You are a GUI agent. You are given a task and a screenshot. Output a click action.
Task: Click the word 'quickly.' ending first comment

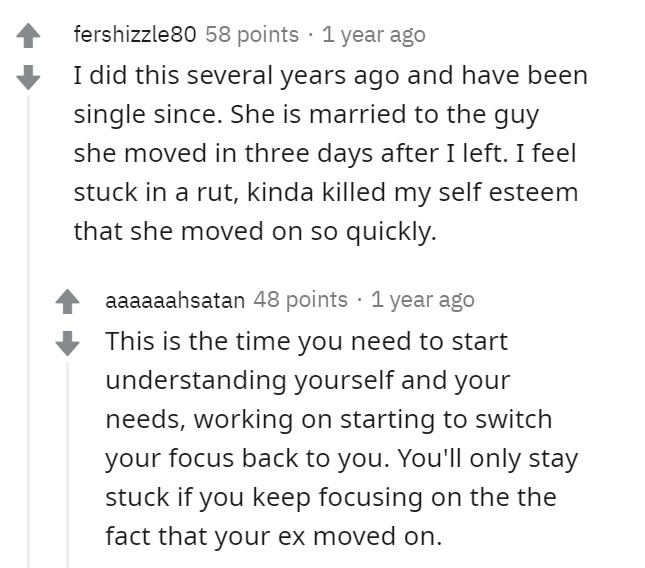(391, 232)
